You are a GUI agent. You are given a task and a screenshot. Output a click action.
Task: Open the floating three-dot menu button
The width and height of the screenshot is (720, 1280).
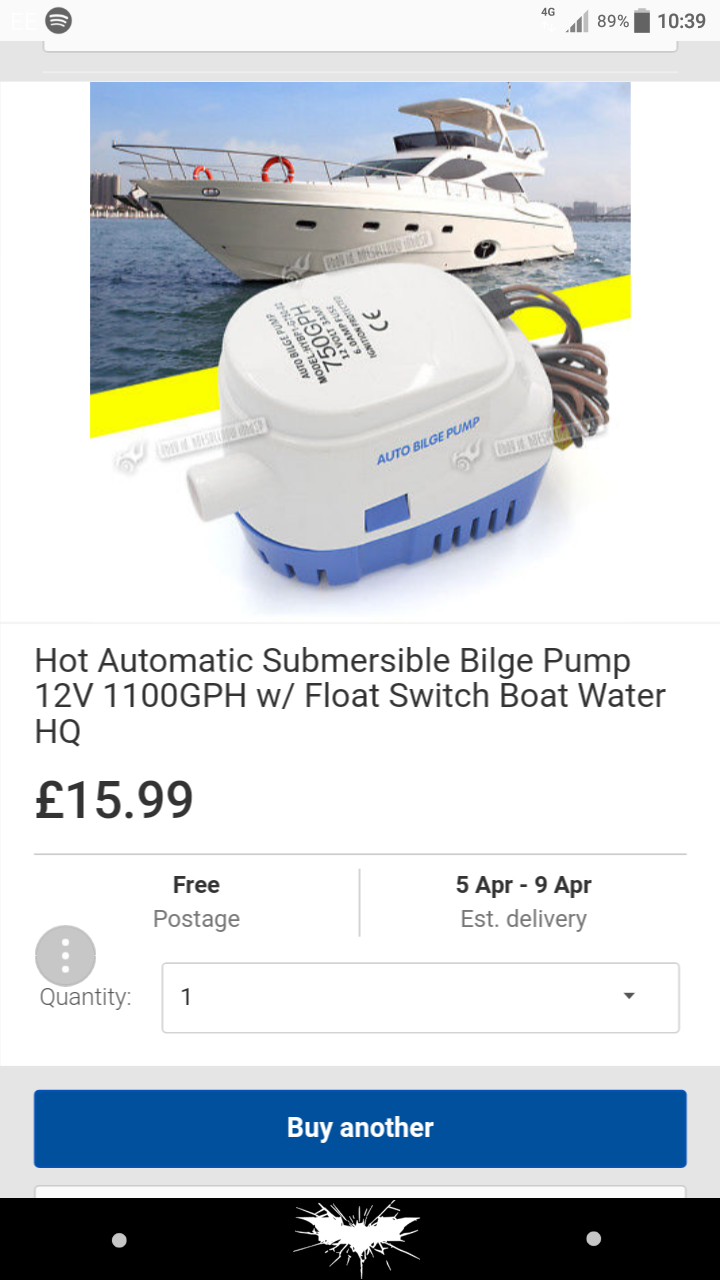[65, 956]
